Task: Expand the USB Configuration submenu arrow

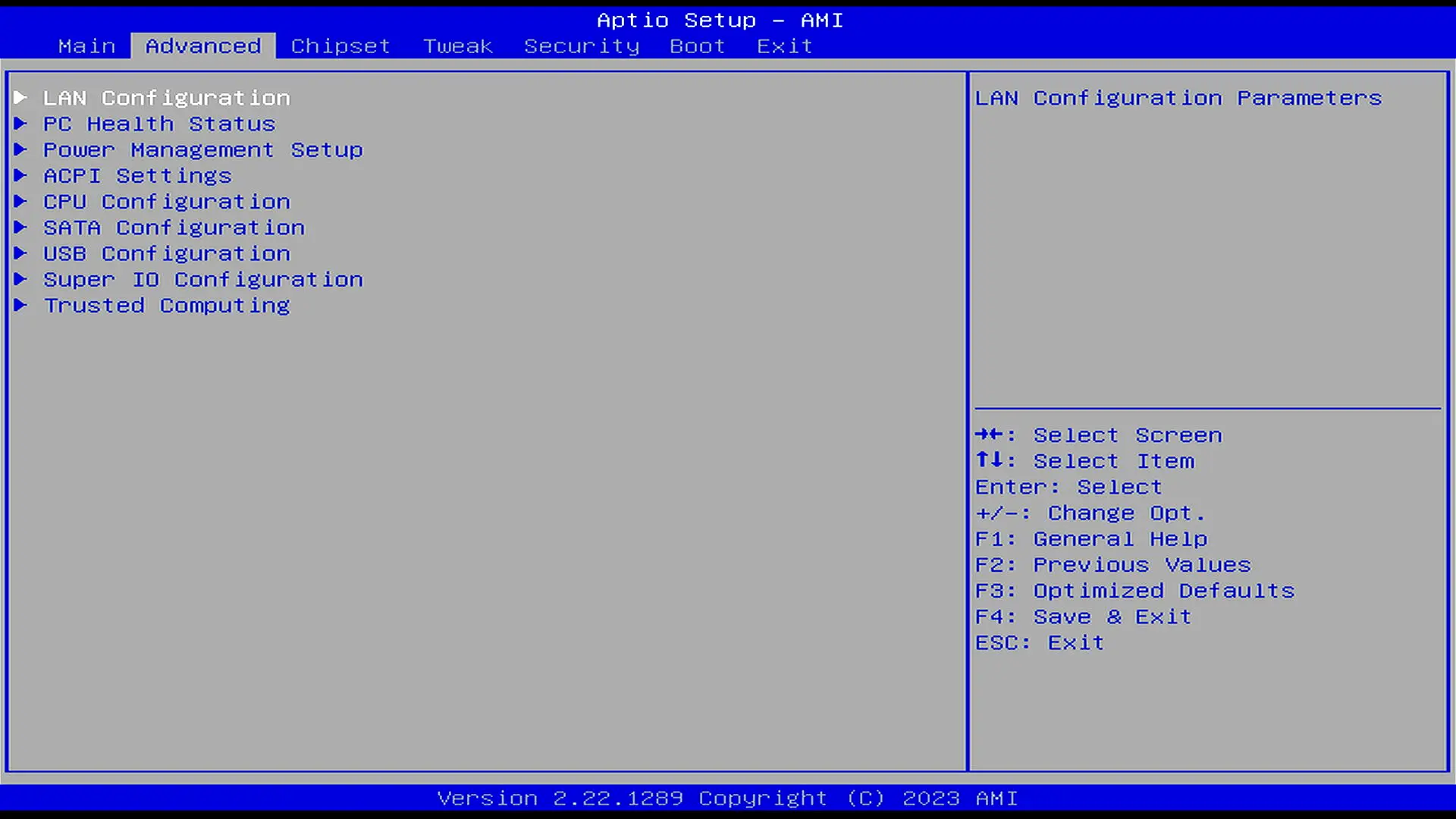Action: [20, 253]
